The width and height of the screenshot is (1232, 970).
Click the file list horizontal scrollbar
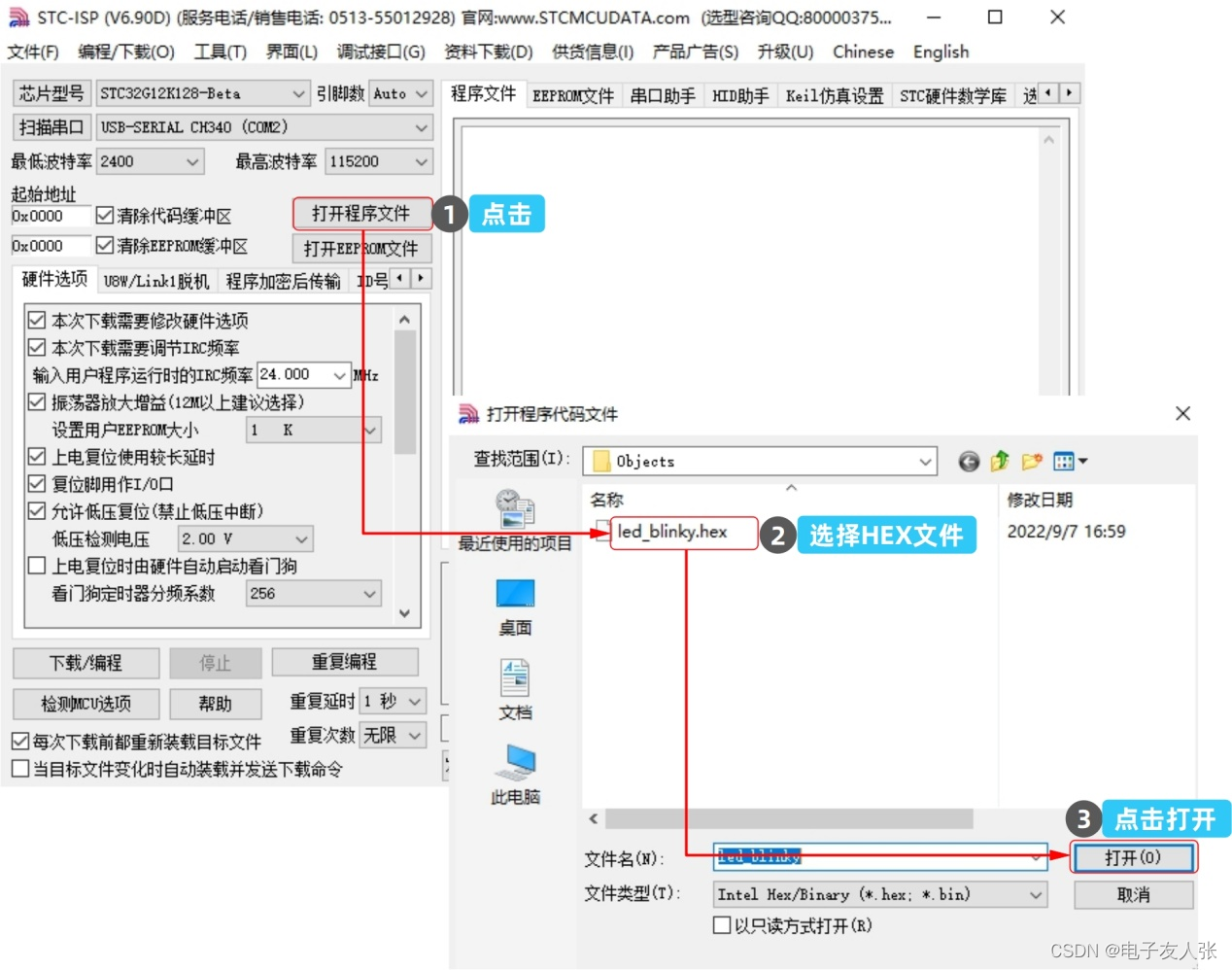pyautogui.click(x=789, y=818)
